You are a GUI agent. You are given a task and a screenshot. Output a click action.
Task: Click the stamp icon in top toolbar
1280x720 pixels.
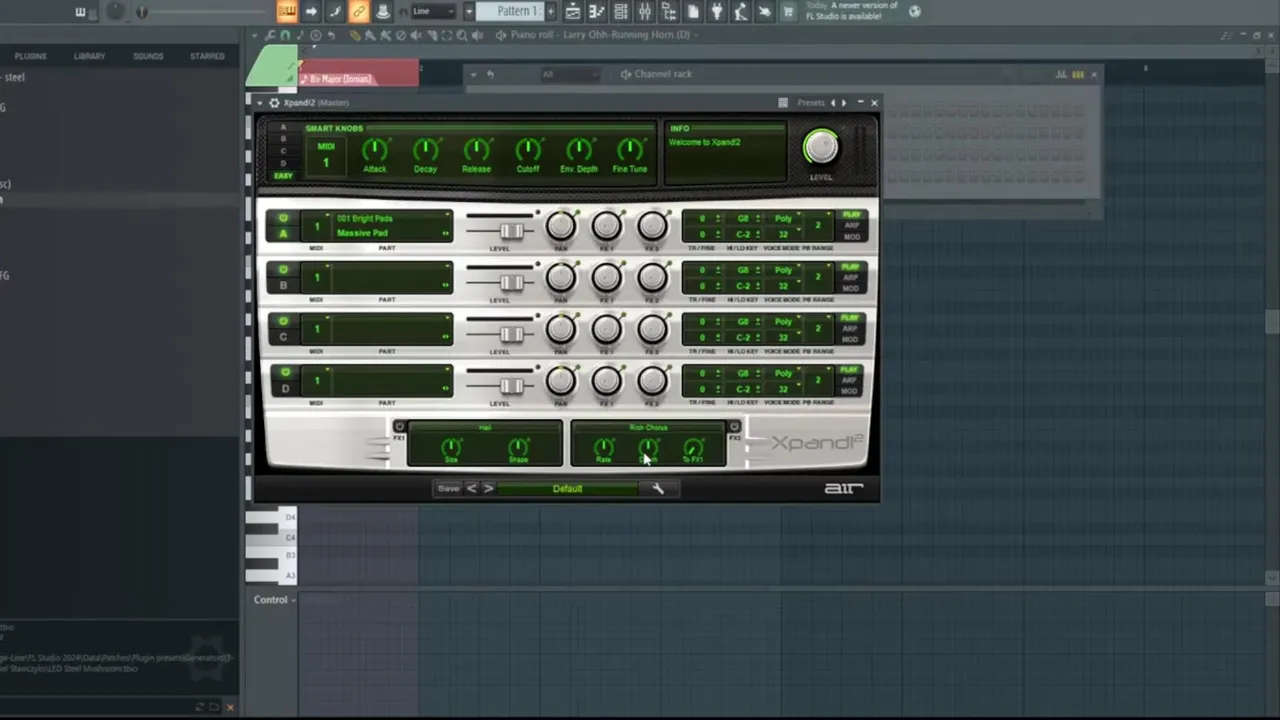click(382, 11)
